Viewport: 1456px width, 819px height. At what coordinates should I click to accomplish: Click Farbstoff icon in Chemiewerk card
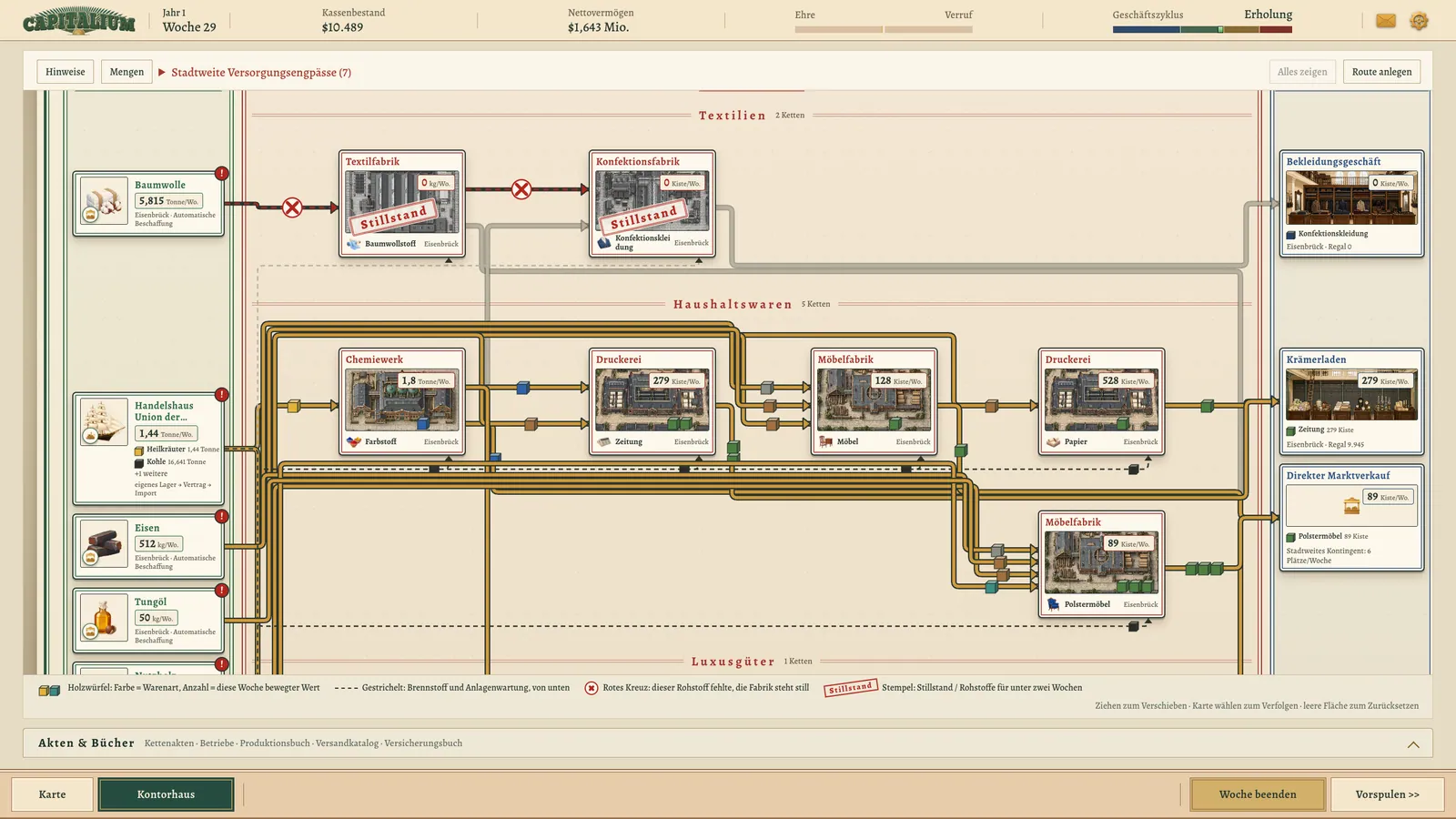click(354, 441)
